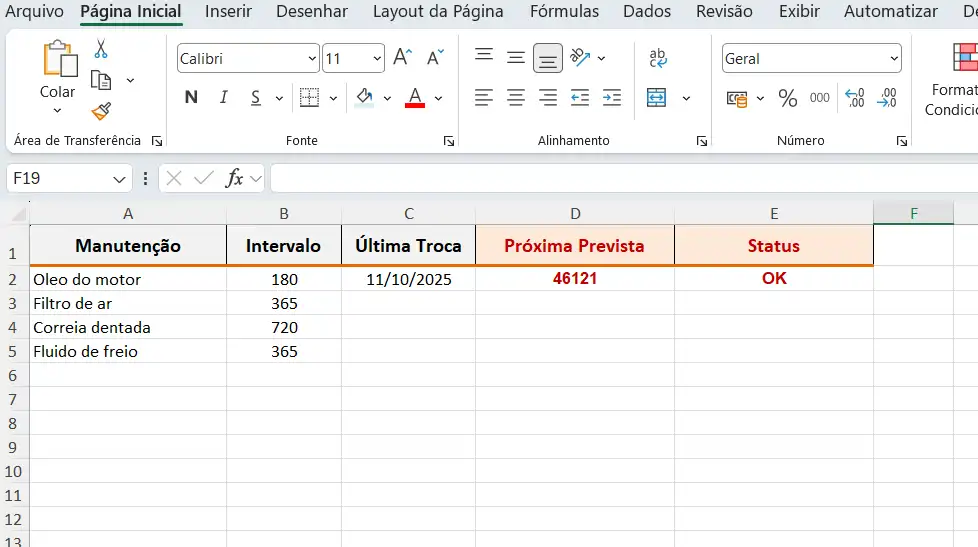Image resolution: width=978 pixels, height=547 pixels.
Task: Switch to the Fórmulas tab
Action: 564,12
